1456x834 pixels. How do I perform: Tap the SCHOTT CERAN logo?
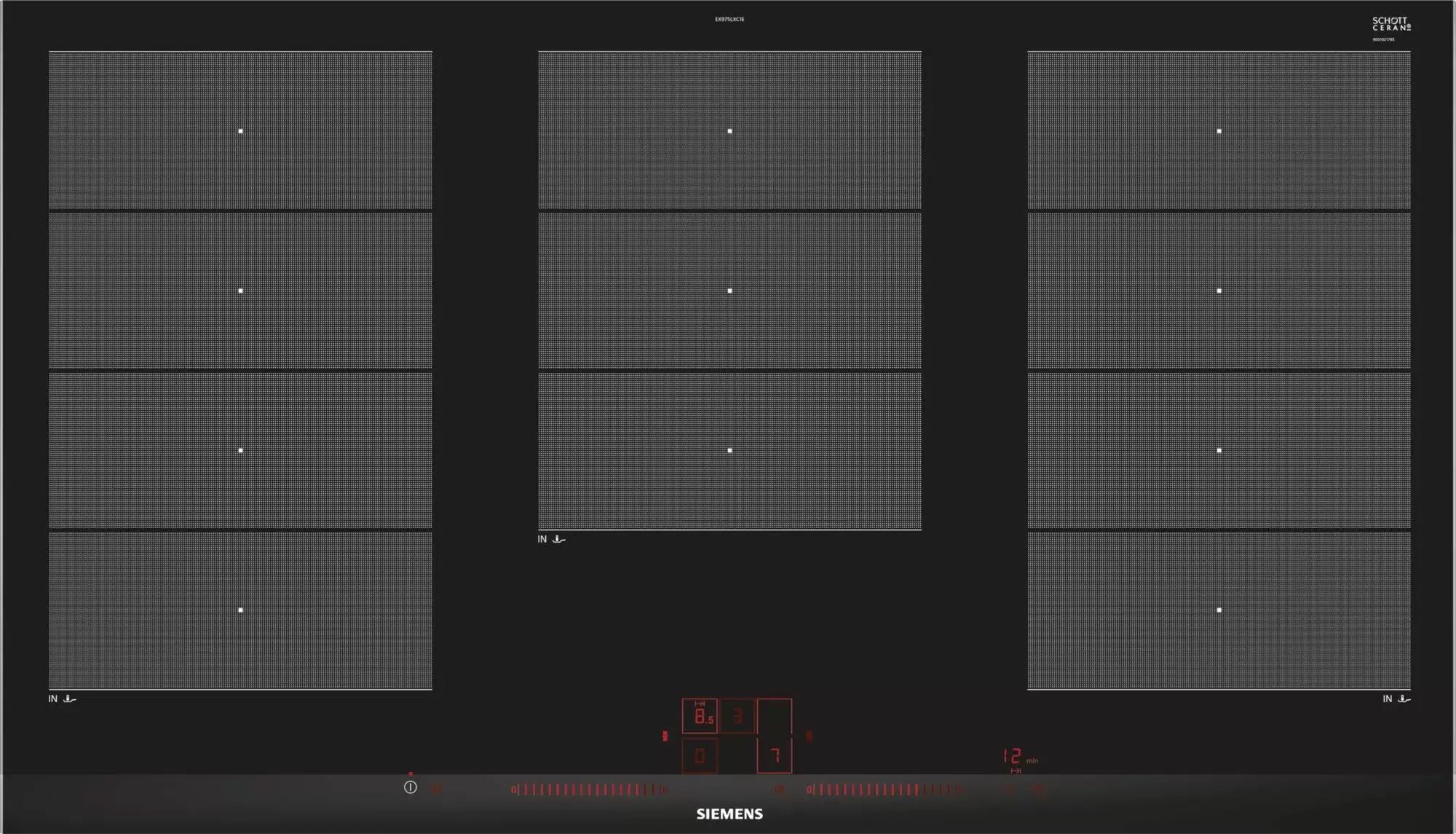tap(1391, 24)
